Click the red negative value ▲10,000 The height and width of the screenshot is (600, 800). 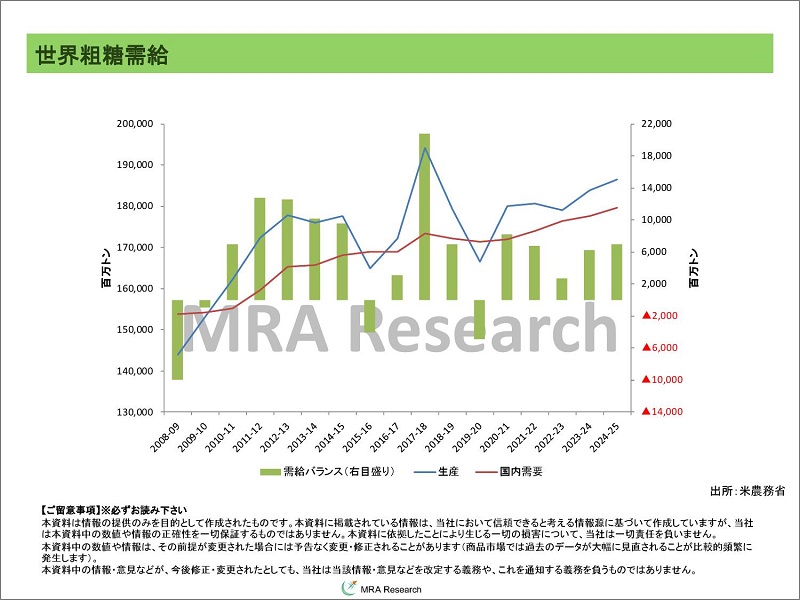click(662, 380)
